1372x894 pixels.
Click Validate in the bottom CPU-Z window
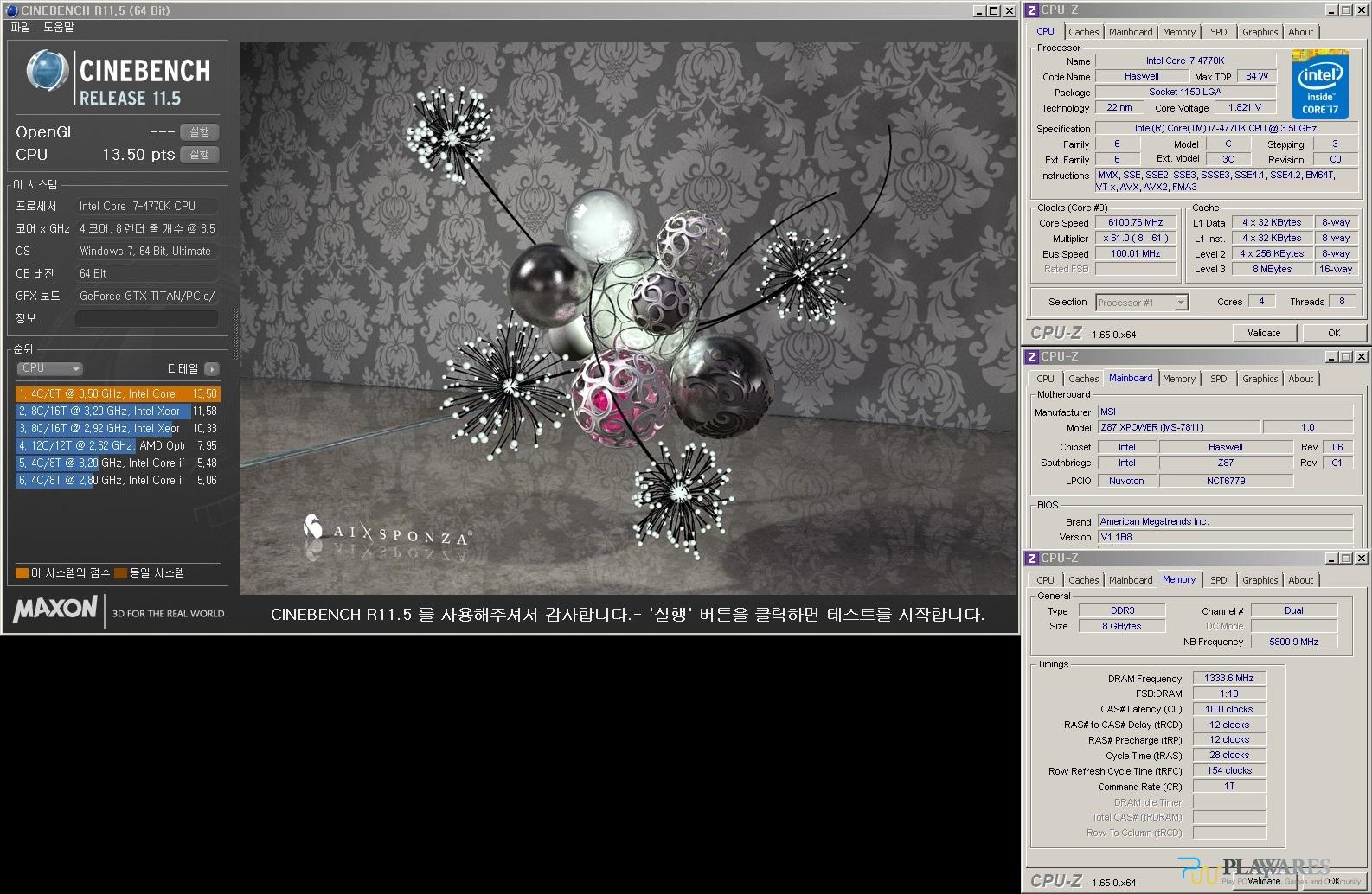coord(1264,881)
